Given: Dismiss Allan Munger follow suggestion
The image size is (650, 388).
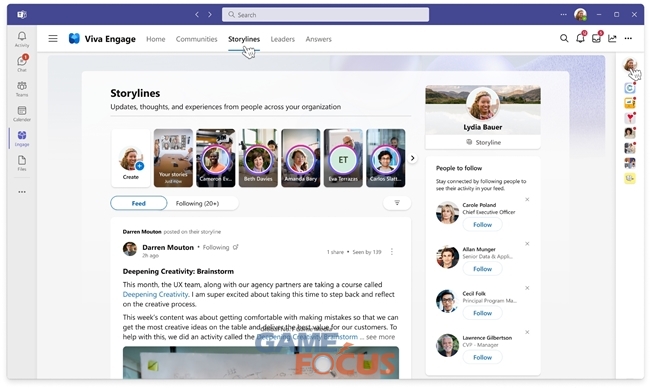Looking at the screenshot, I should [527, 244].
